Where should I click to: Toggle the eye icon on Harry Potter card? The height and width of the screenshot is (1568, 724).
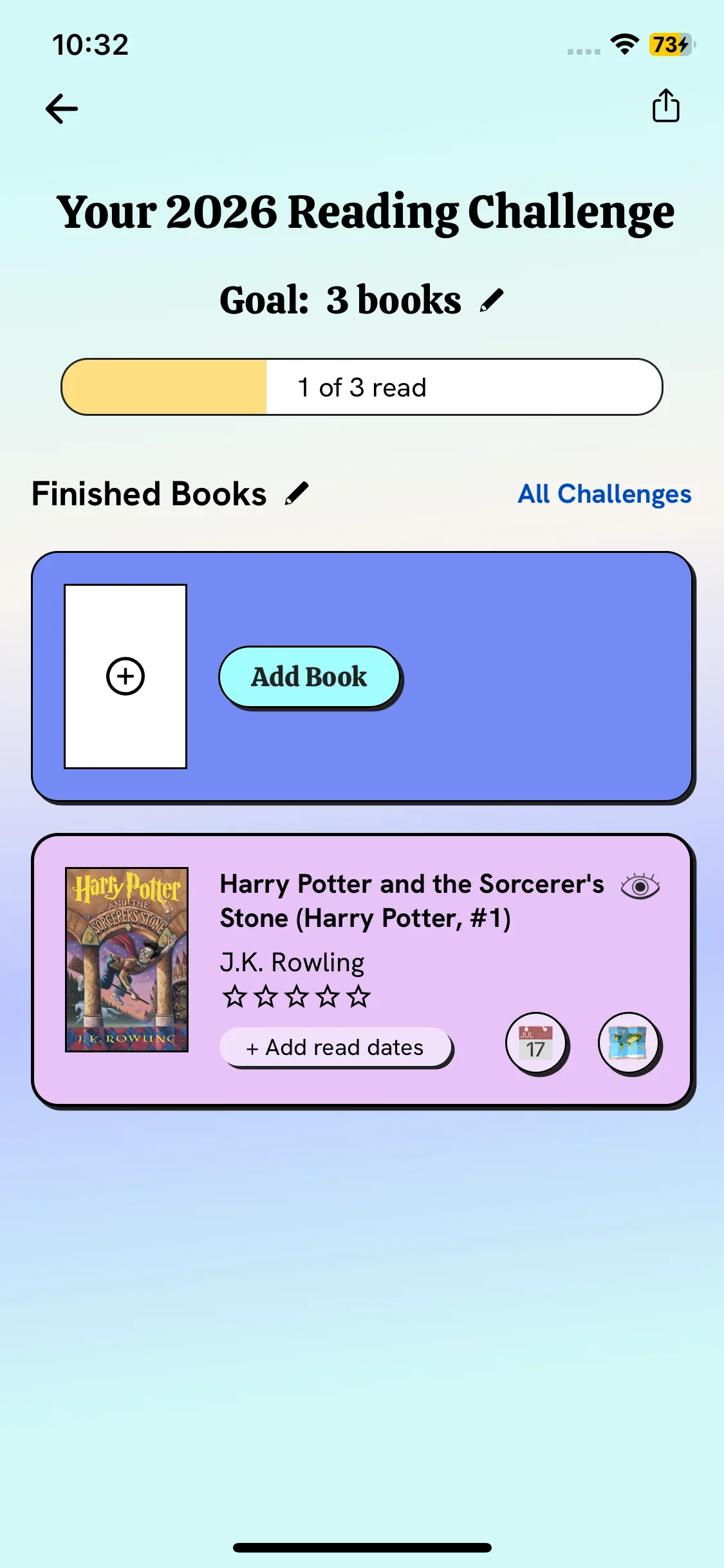point(640,886)
